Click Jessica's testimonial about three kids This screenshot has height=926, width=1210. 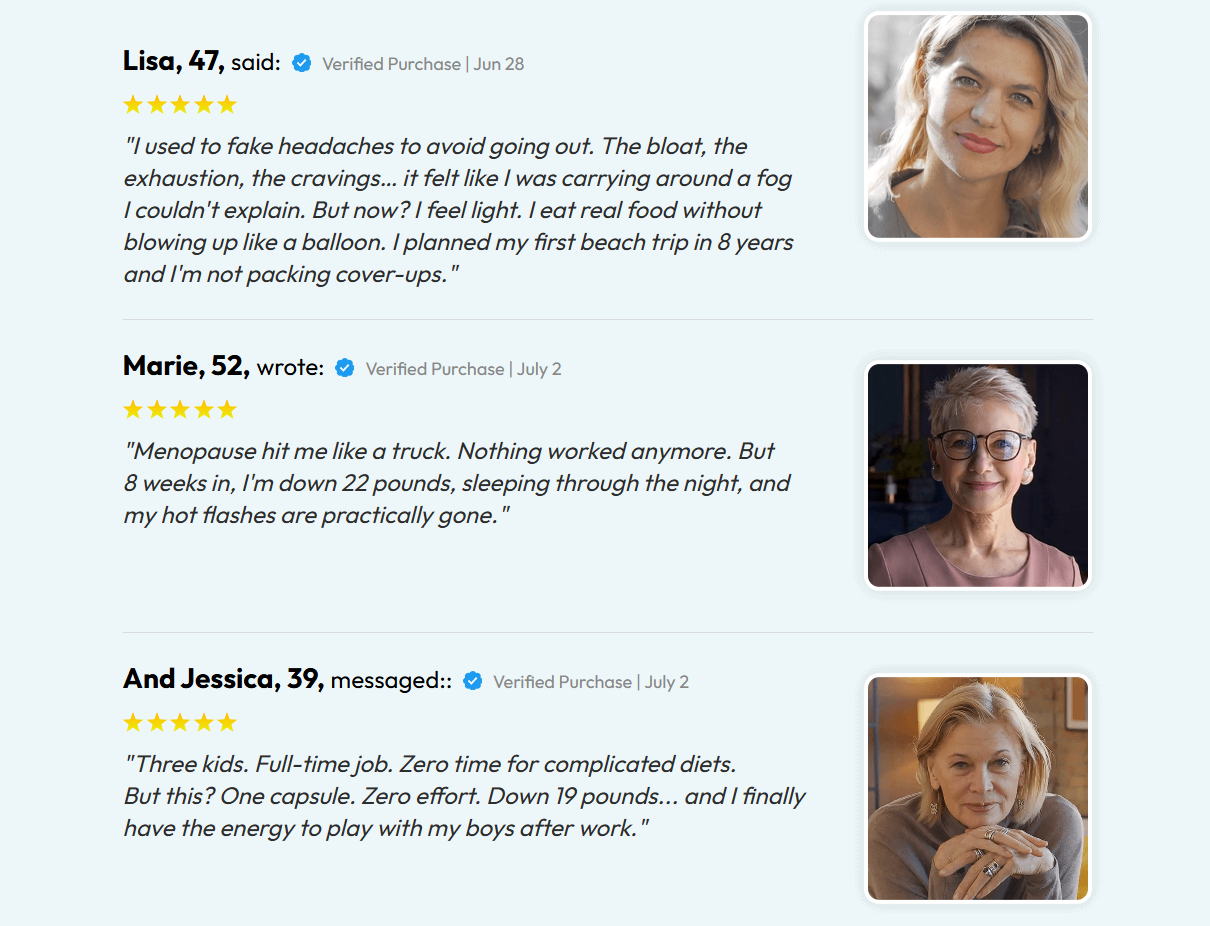tap(464, 796)
